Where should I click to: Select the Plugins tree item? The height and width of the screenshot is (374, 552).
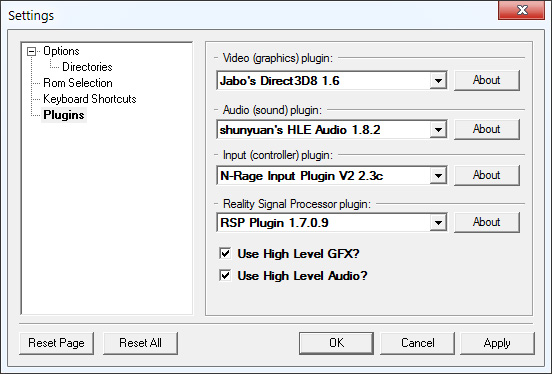point(64,115)
